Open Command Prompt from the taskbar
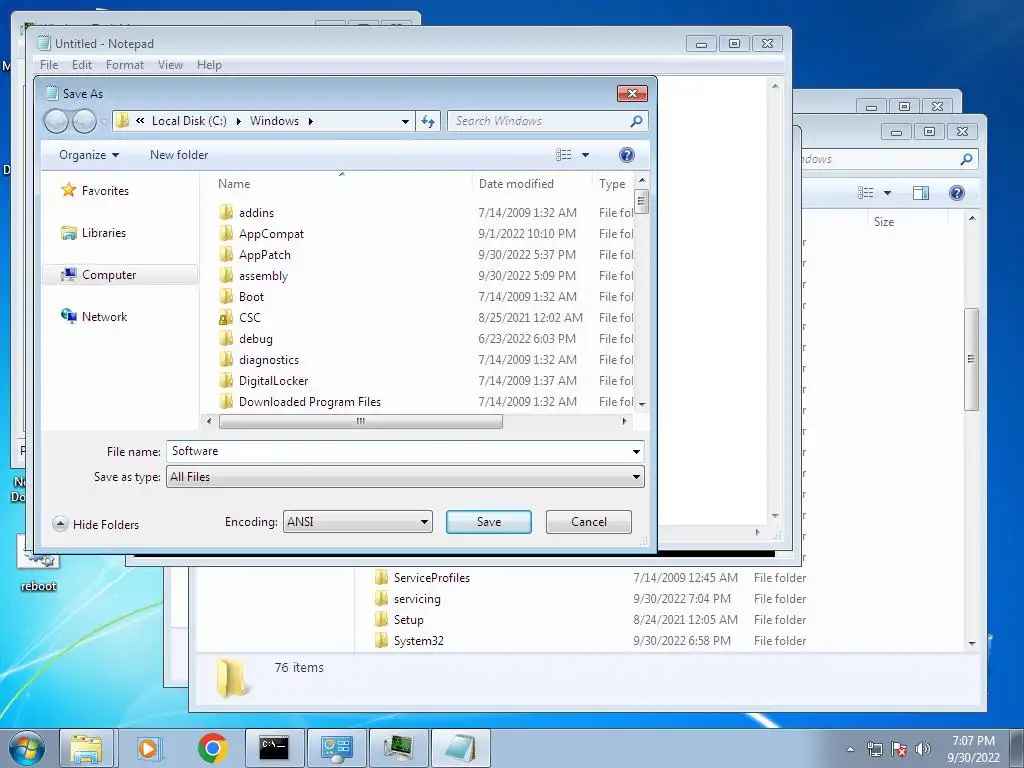Image resolution: width=1024 pixels, height=768 pixels. pos(274,748)
